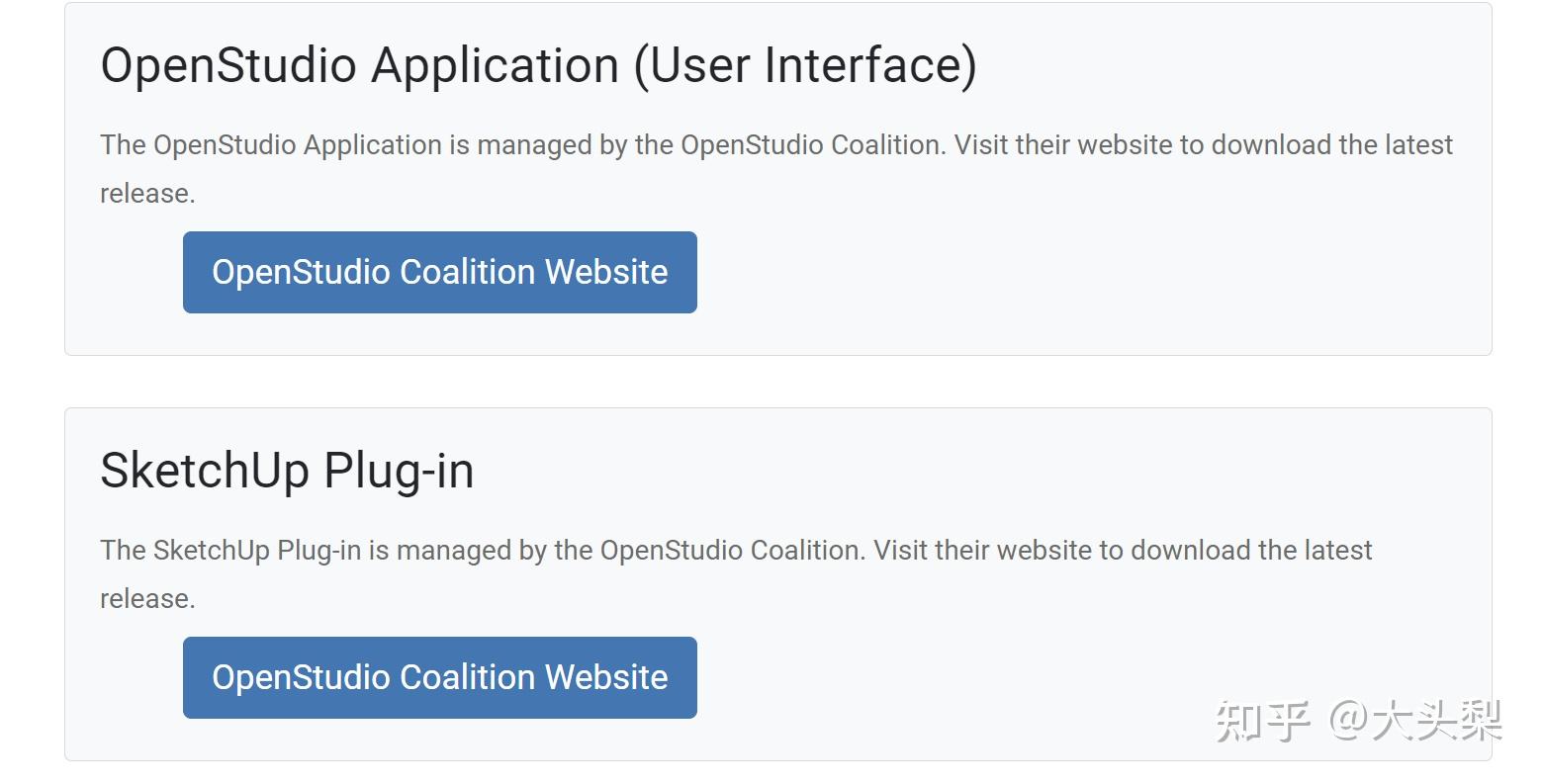Click the 知乎 watermark logo text
Screen dimensions: 1543x784
tap(1262, 721)
